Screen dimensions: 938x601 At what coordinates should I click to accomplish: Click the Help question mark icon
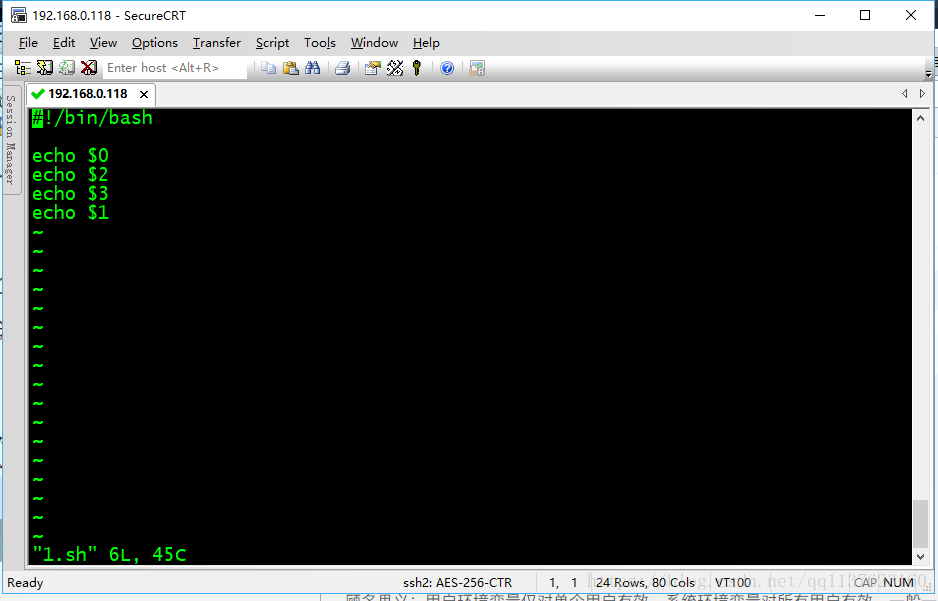pyautogui.click(x=447, y=68)
